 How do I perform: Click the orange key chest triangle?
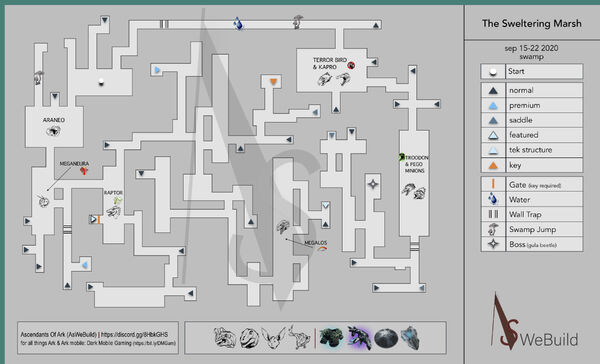pos(273,82)
